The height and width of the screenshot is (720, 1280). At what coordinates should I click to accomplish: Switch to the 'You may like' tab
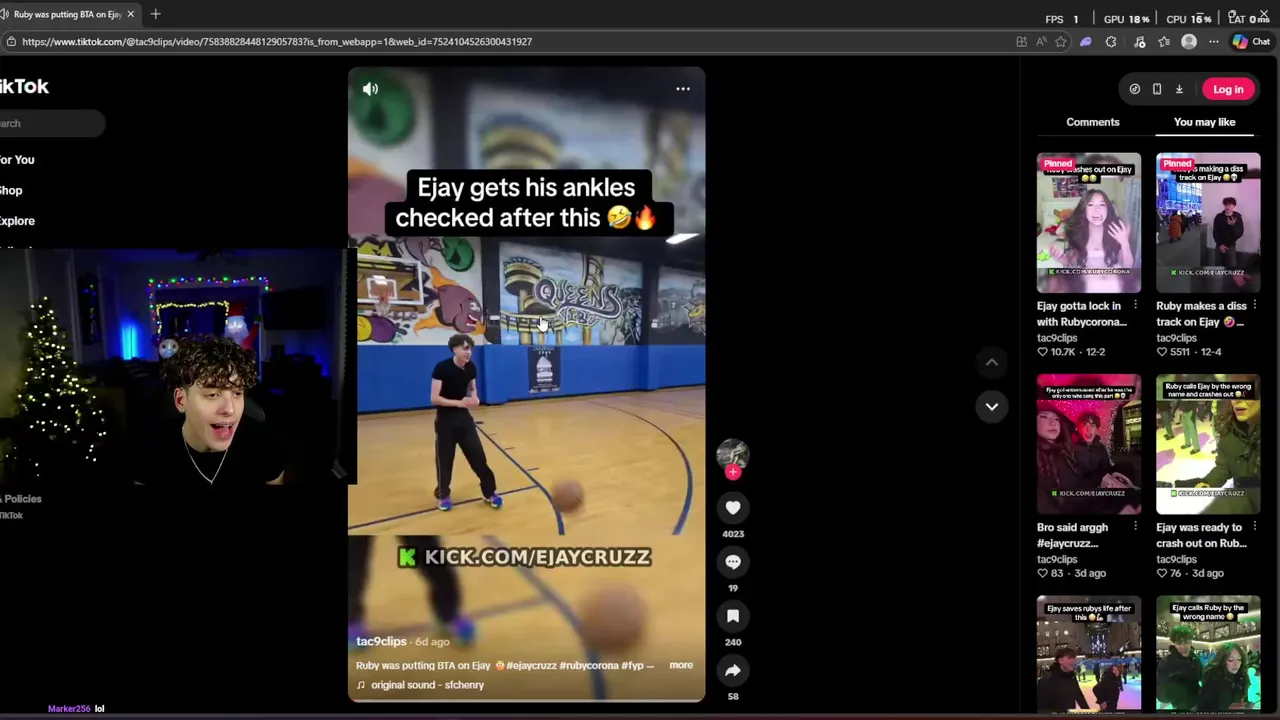point(1204,122)
